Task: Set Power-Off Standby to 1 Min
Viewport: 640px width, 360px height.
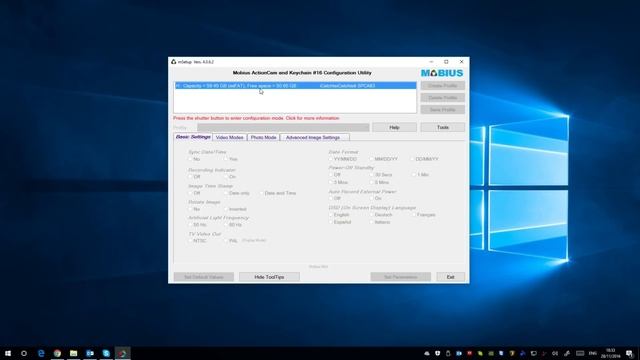Action: click(x=420, y=175)
